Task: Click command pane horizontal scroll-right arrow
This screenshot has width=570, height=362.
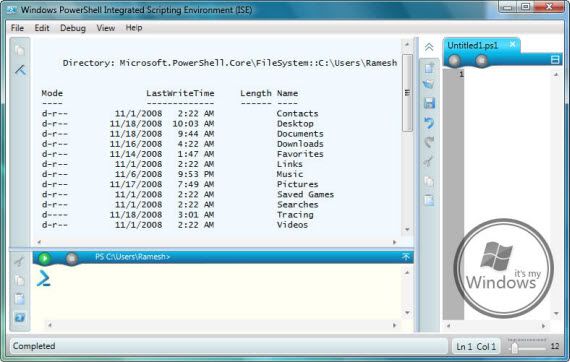Action: 394,325
